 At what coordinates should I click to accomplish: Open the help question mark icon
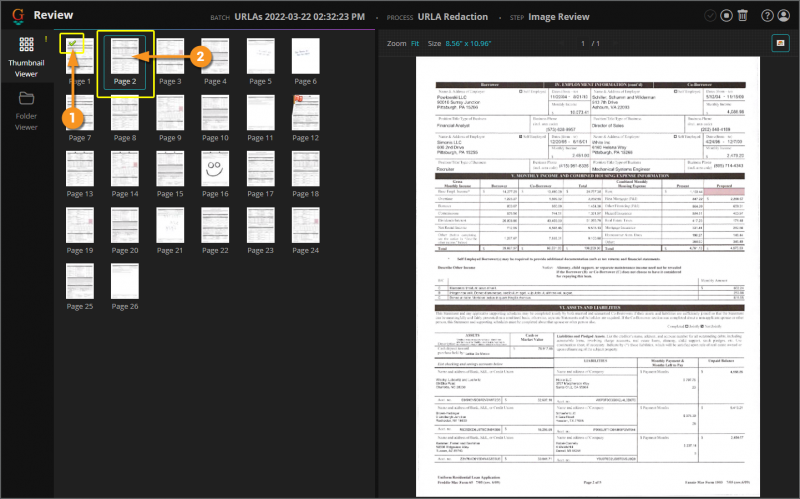point(767,16)
